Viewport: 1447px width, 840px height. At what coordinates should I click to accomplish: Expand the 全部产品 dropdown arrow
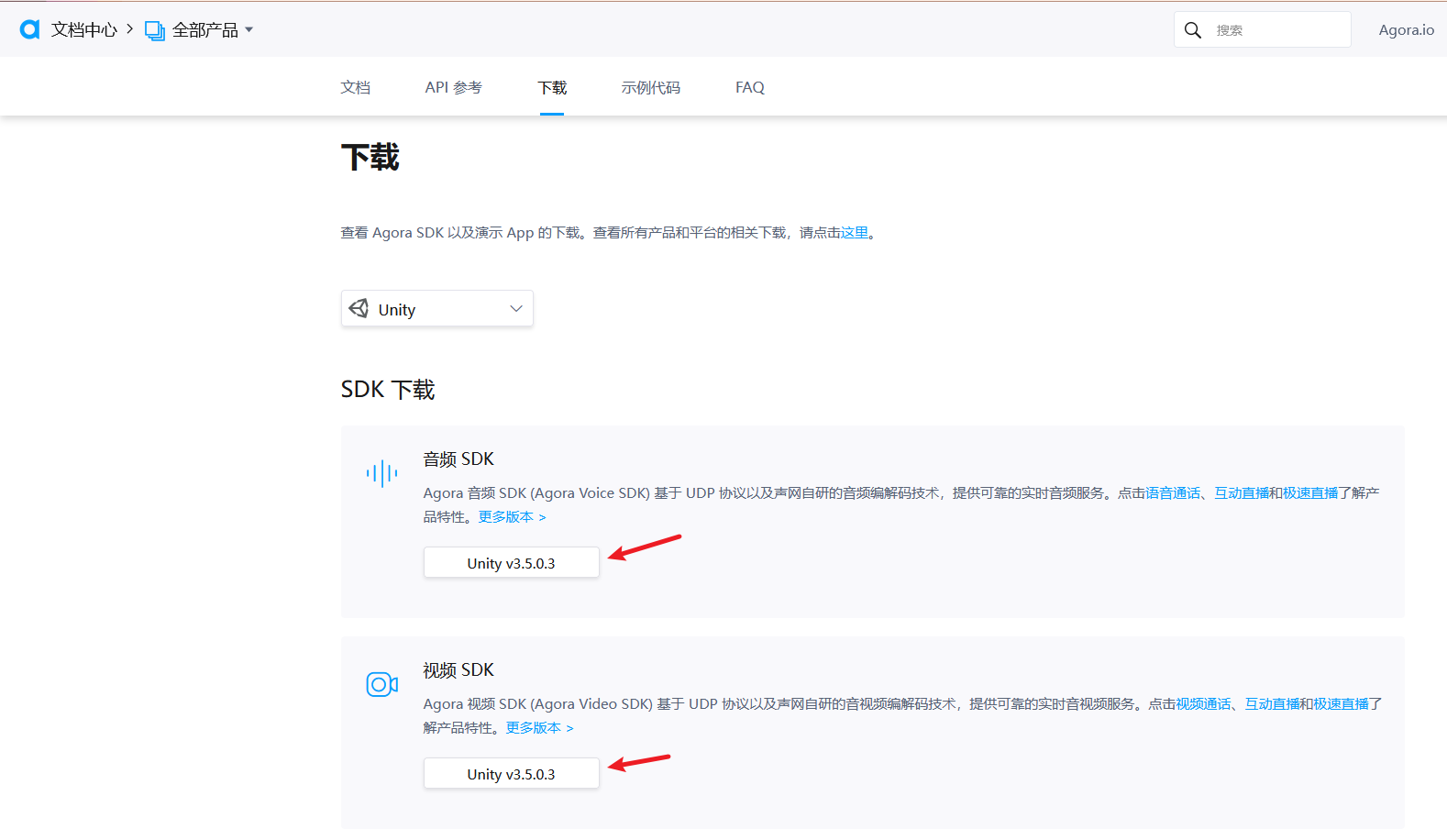tap(249, 30)
